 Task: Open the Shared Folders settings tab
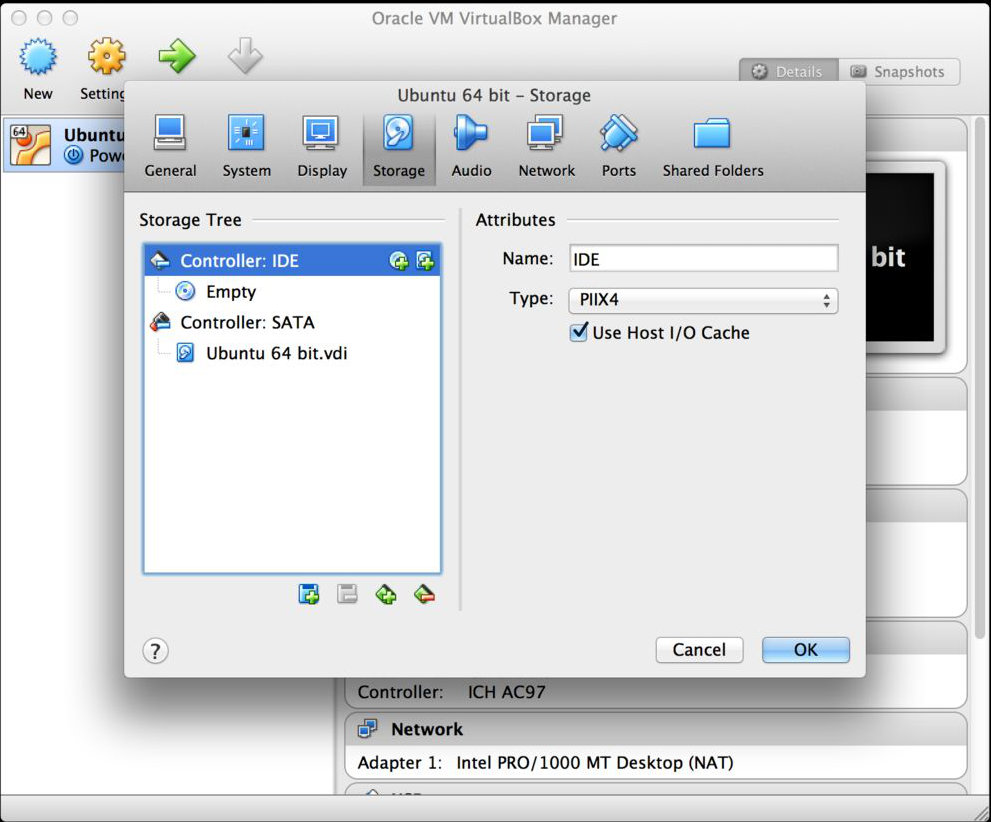pyautogui.click(x=712, y=147)
